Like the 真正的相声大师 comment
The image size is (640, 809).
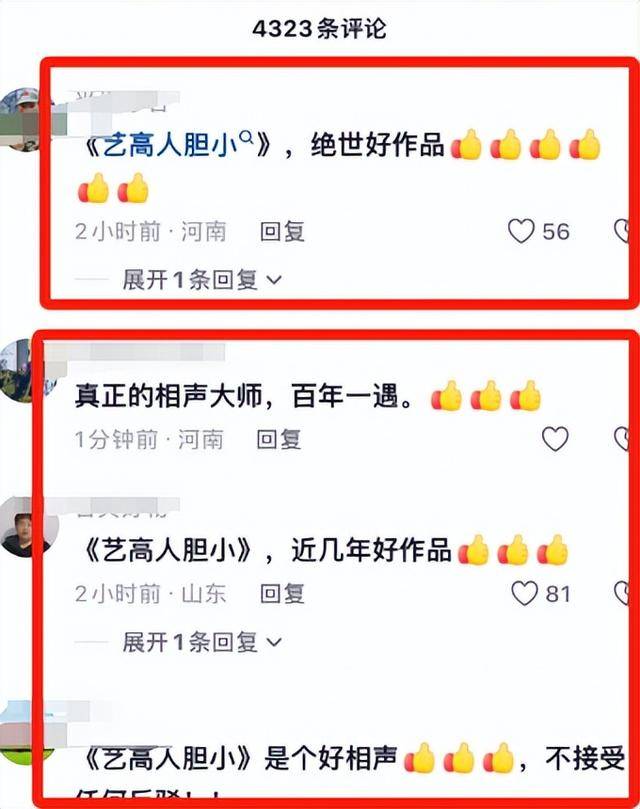(555, 439)
